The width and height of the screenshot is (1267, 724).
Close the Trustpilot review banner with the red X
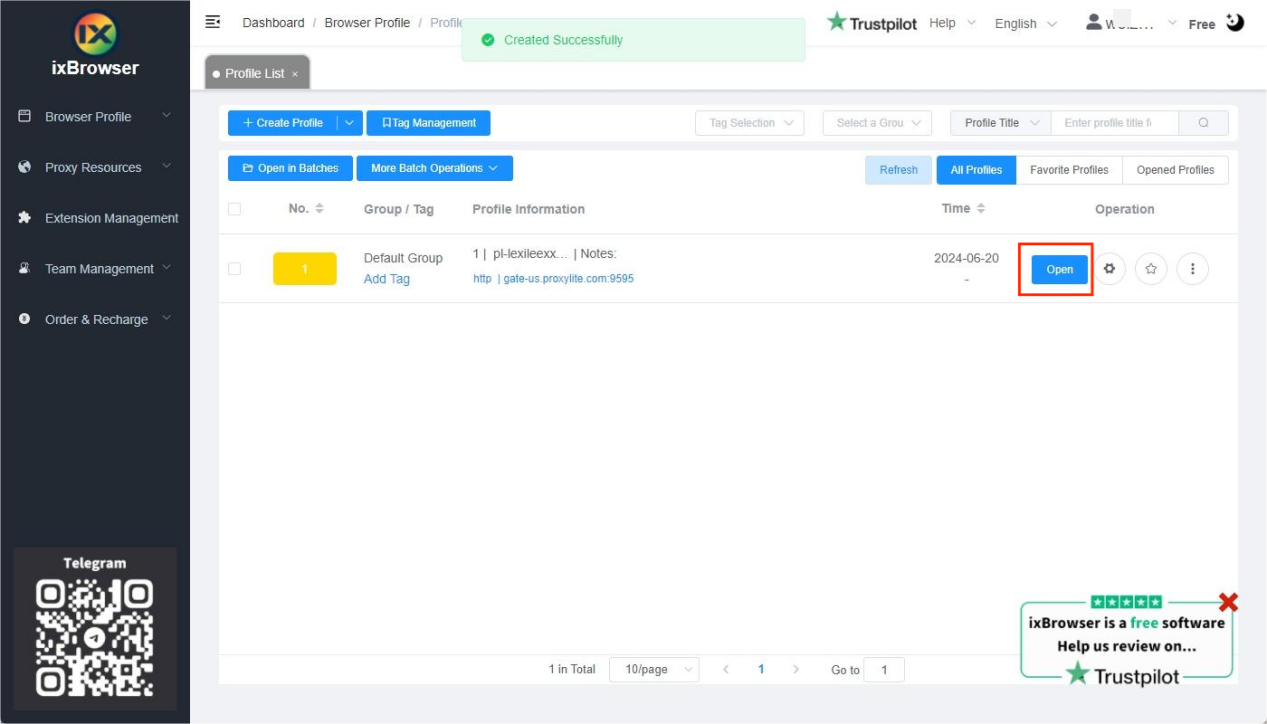pos(1229,602)
